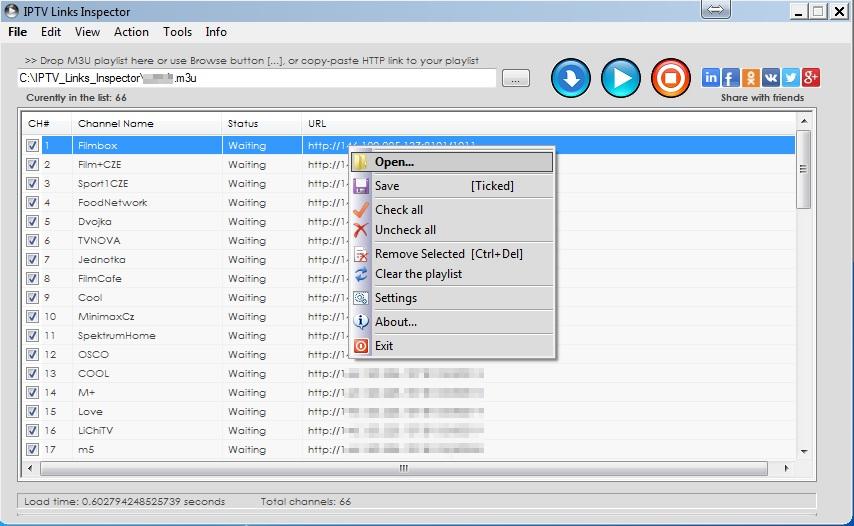Image resolution: width=854 pixels, height=526 pixels.
Task: Click the orange stop button
Action: (x=670, y=78)
